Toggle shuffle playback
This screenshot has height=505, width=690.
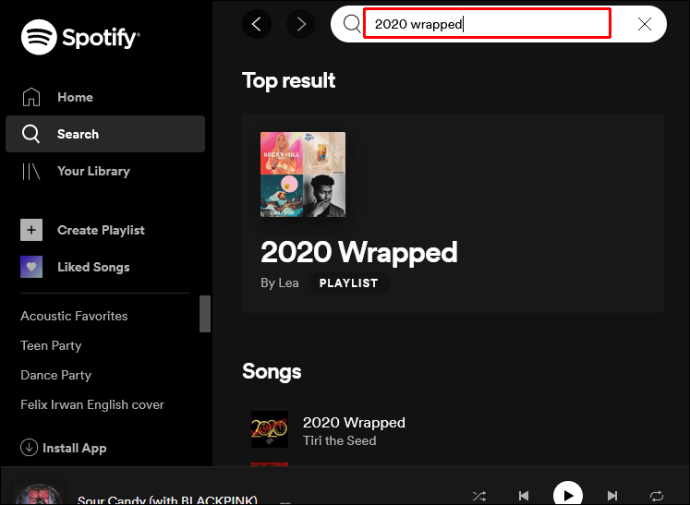pos(479,496)
